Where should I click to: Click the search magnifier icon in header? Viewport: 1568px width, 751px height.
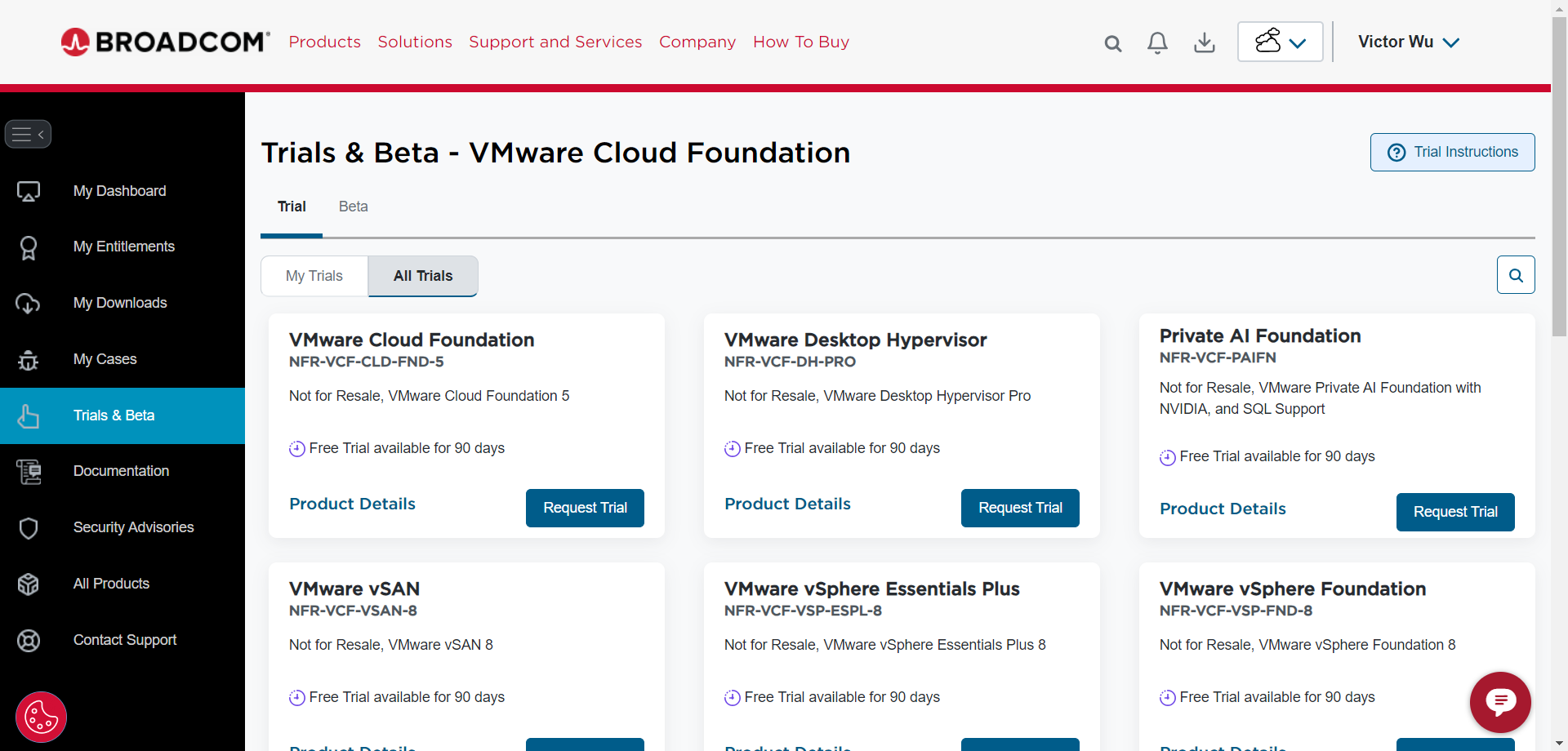point(1112,43)
